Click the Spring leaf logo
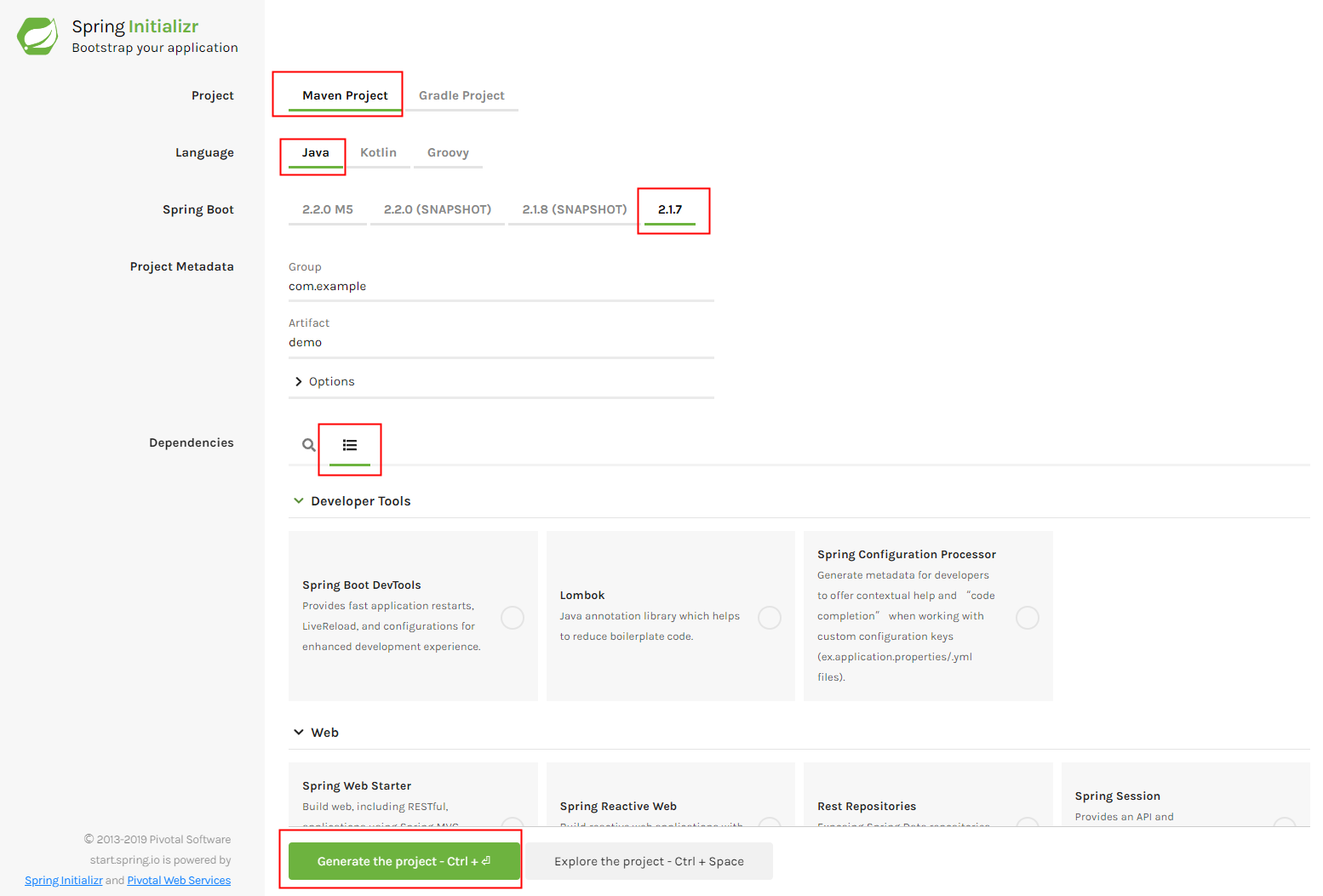This screenshot has height=896, width=1323. [37, 36]
